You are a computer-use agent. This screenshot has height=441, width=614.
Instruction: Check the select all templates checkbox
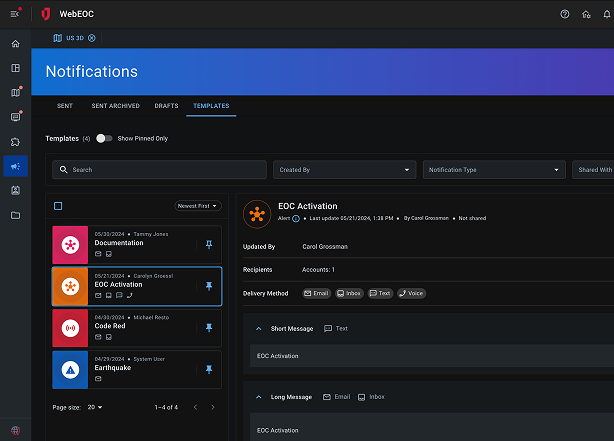click(x=58, y=206)
